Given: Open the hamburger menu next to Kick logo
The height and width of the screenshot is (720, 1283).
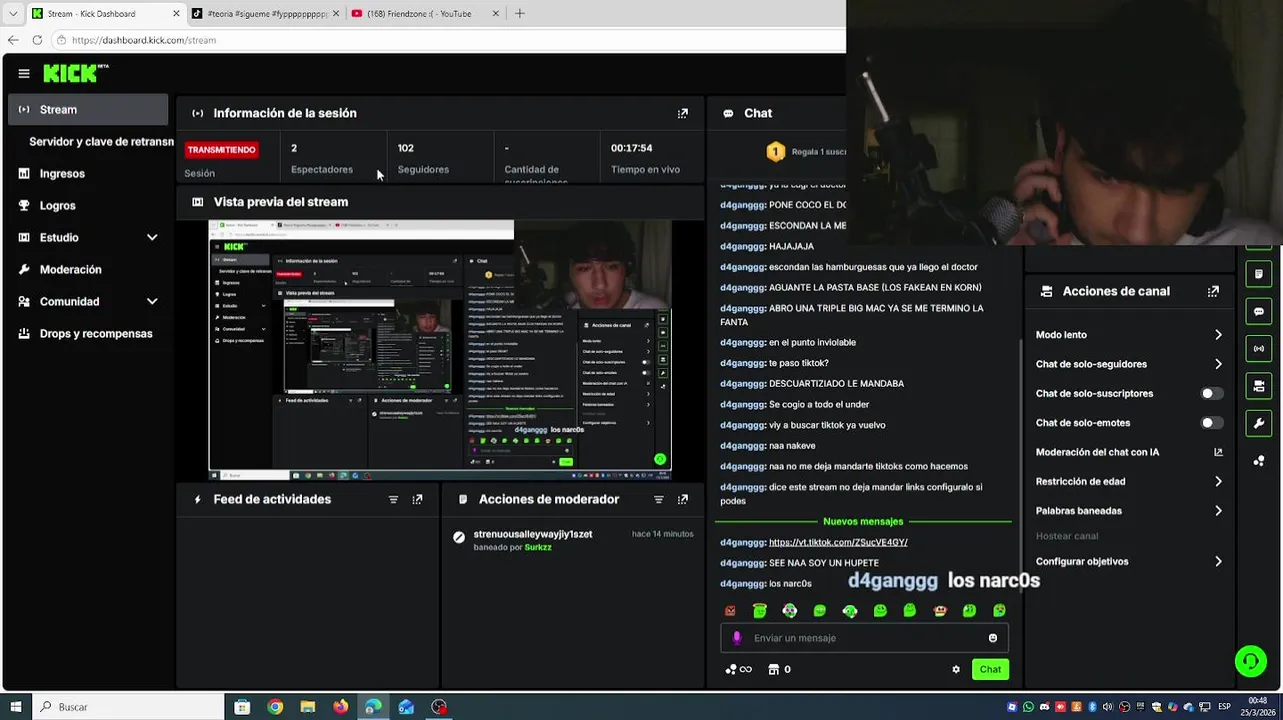Looking at the screenshot, I should (24, 73).
